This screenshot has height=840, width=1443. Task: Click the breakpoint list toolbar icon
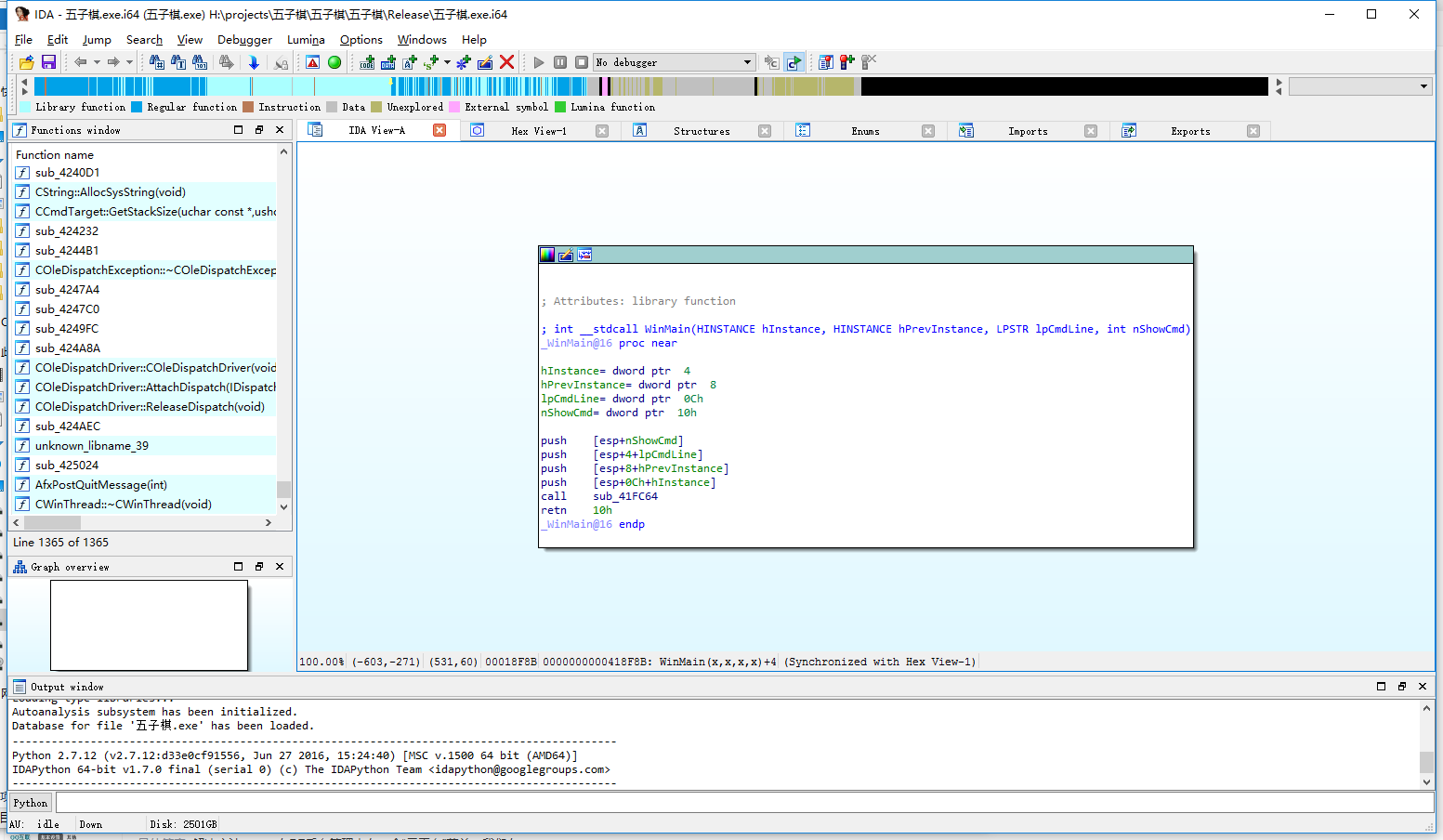point(826,62)
